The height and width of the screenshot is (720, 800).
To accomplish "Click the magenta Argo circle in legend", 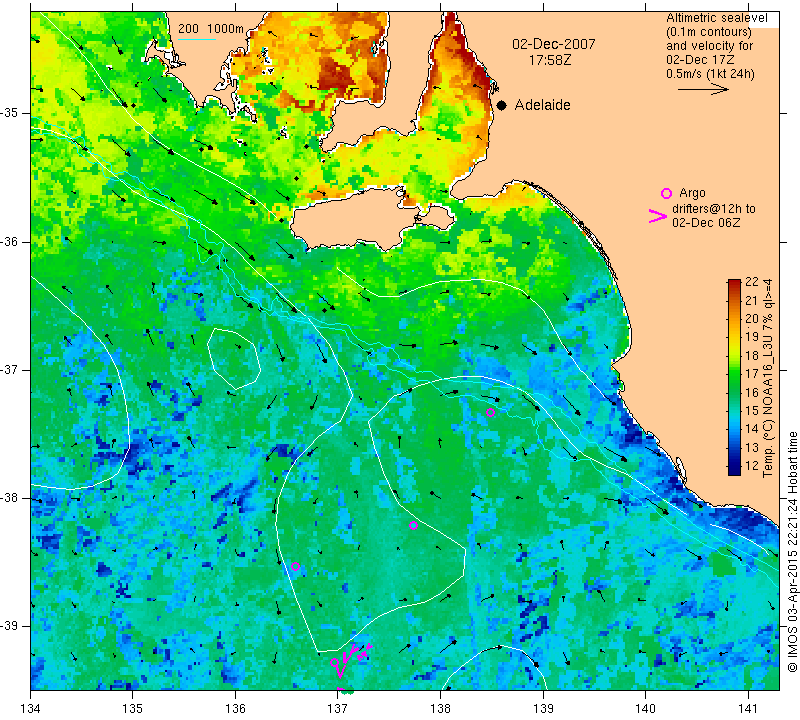I will (666, 193).
